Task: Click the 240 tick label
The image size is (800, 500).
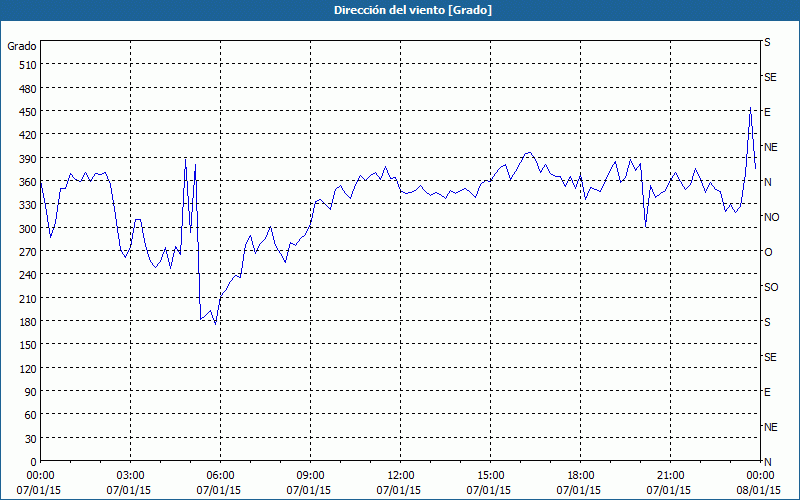Action: pyautogui.click(x=28, y=275)
